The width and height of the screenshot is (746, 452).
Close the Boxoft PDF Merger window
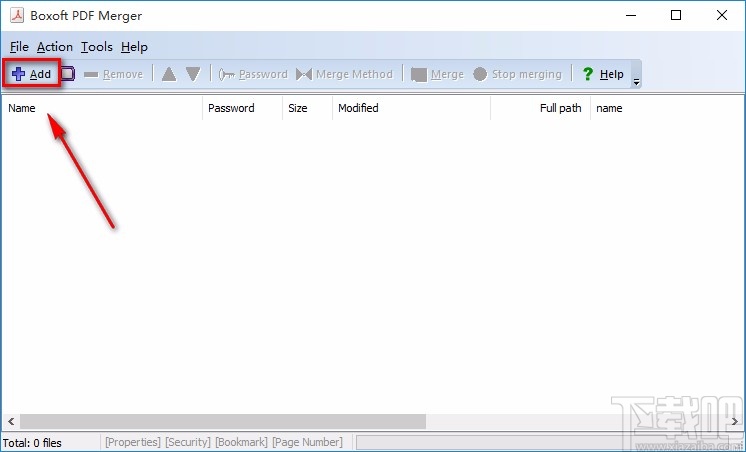click(722, 15)
